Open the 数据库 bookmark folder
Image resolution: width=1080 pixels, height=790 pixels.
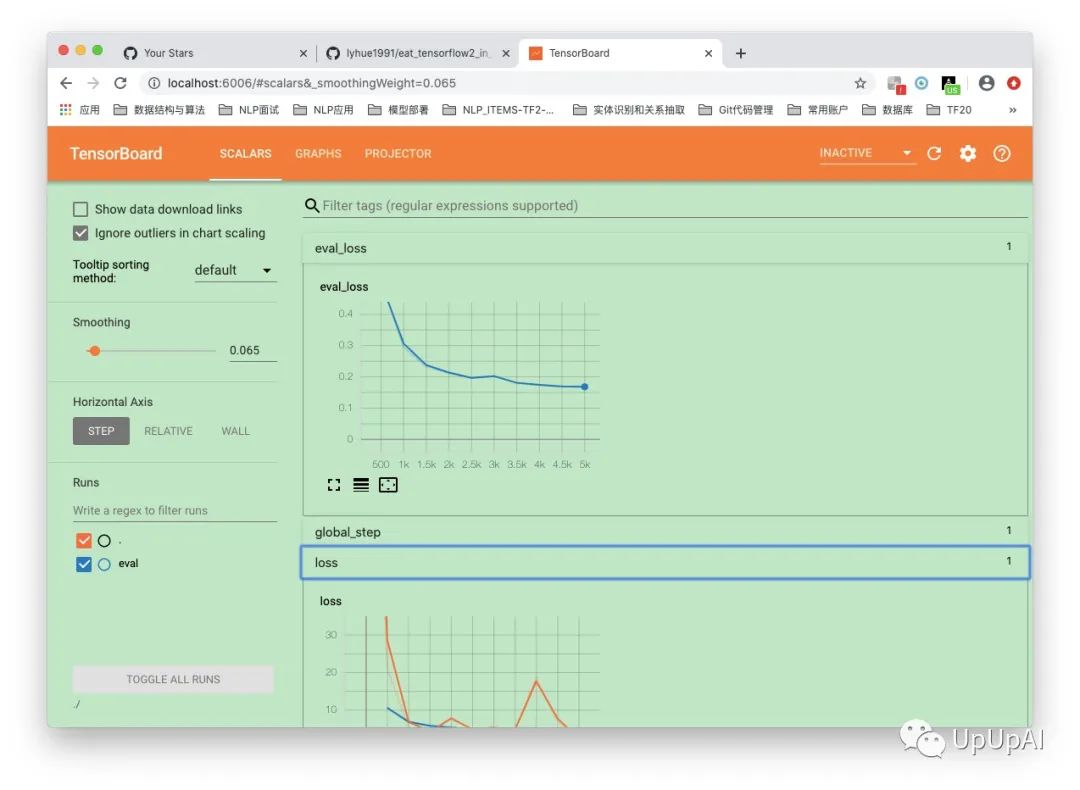click(887, 110)
